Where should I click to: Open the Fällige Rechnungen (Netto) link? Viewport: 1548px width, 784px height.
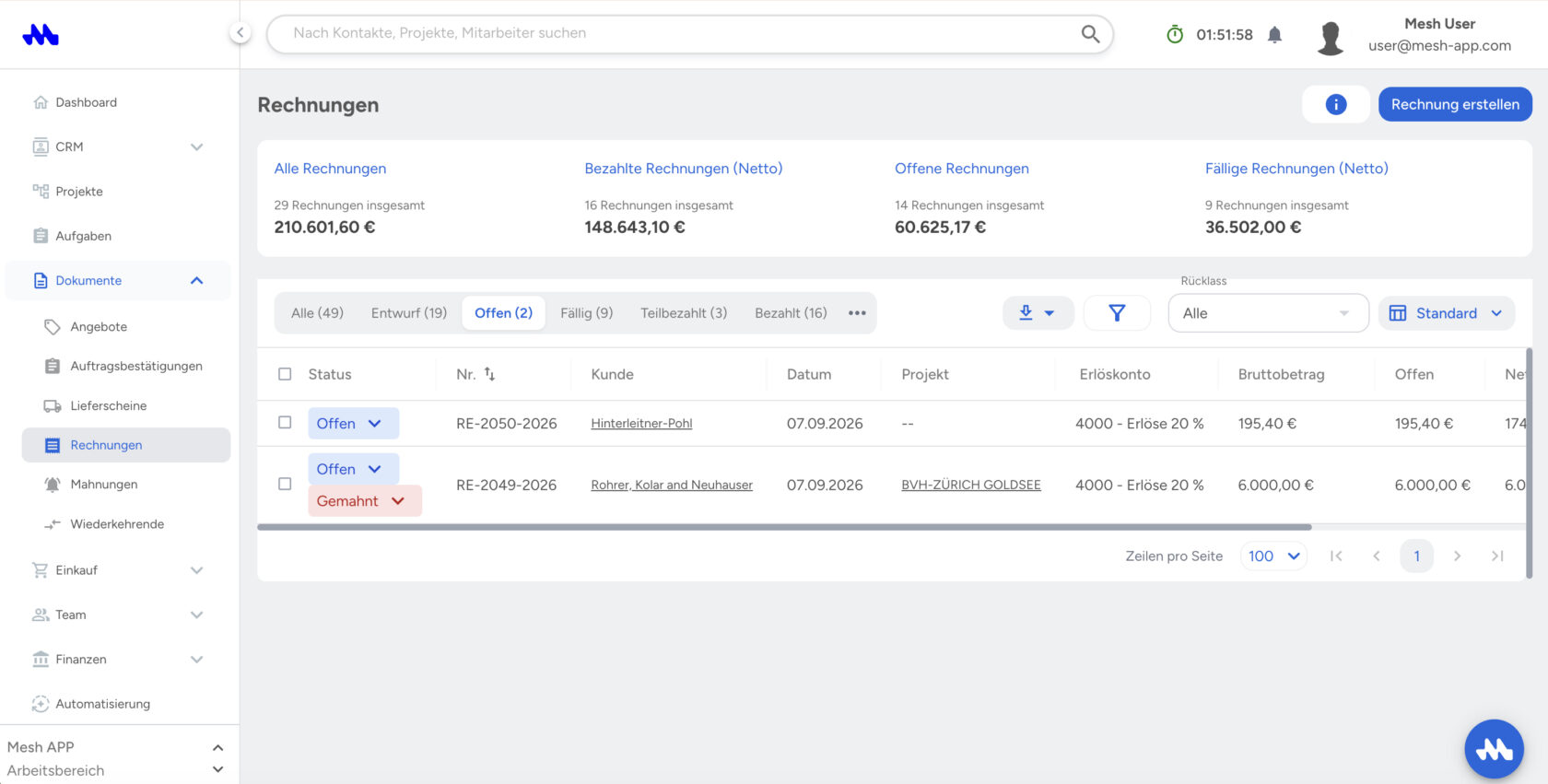[x=1296, y=169]
